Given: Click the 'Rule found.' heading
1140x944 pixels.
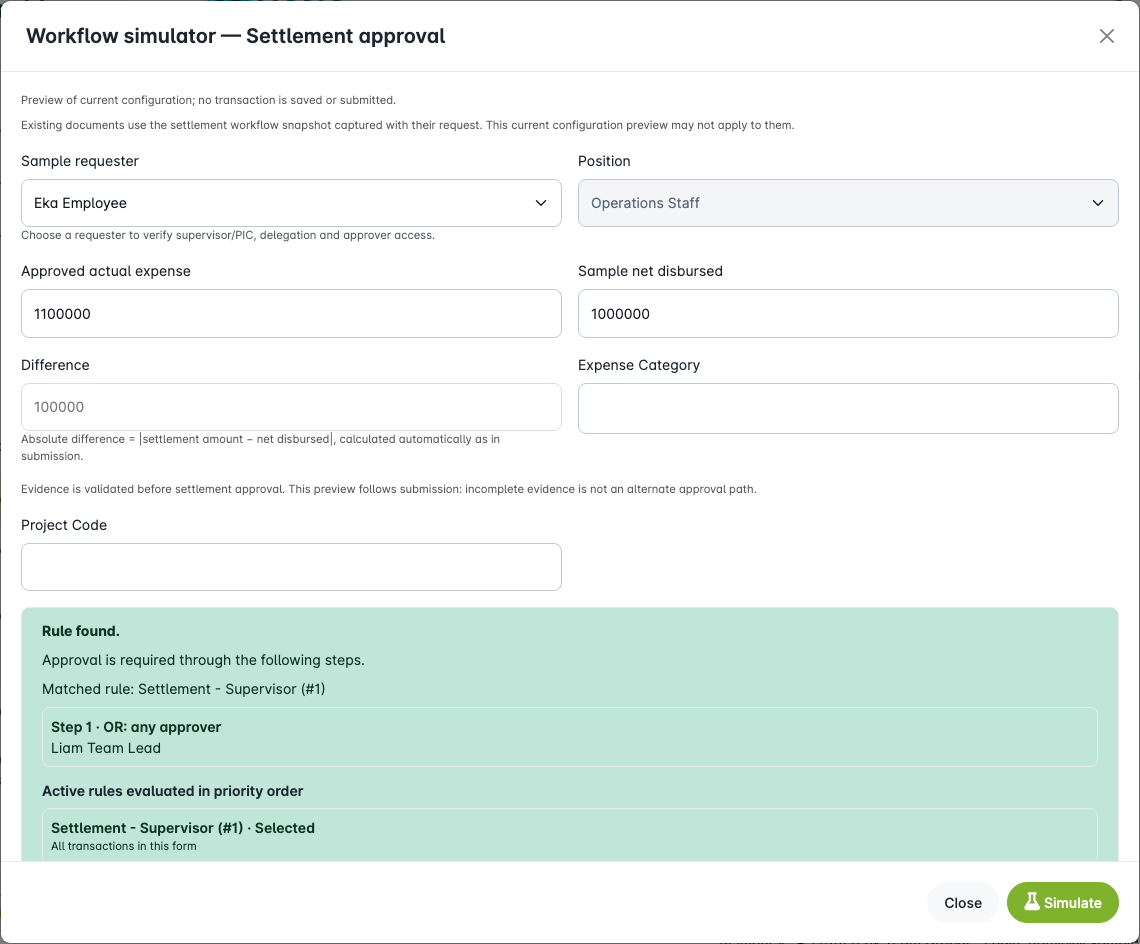Looking at the screenshot, I should pos(81,631).
